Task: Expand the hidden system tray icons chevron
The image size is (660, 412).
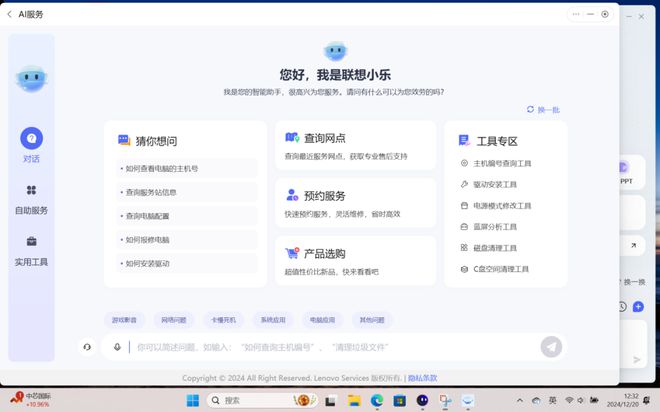Action: [520, 400]
